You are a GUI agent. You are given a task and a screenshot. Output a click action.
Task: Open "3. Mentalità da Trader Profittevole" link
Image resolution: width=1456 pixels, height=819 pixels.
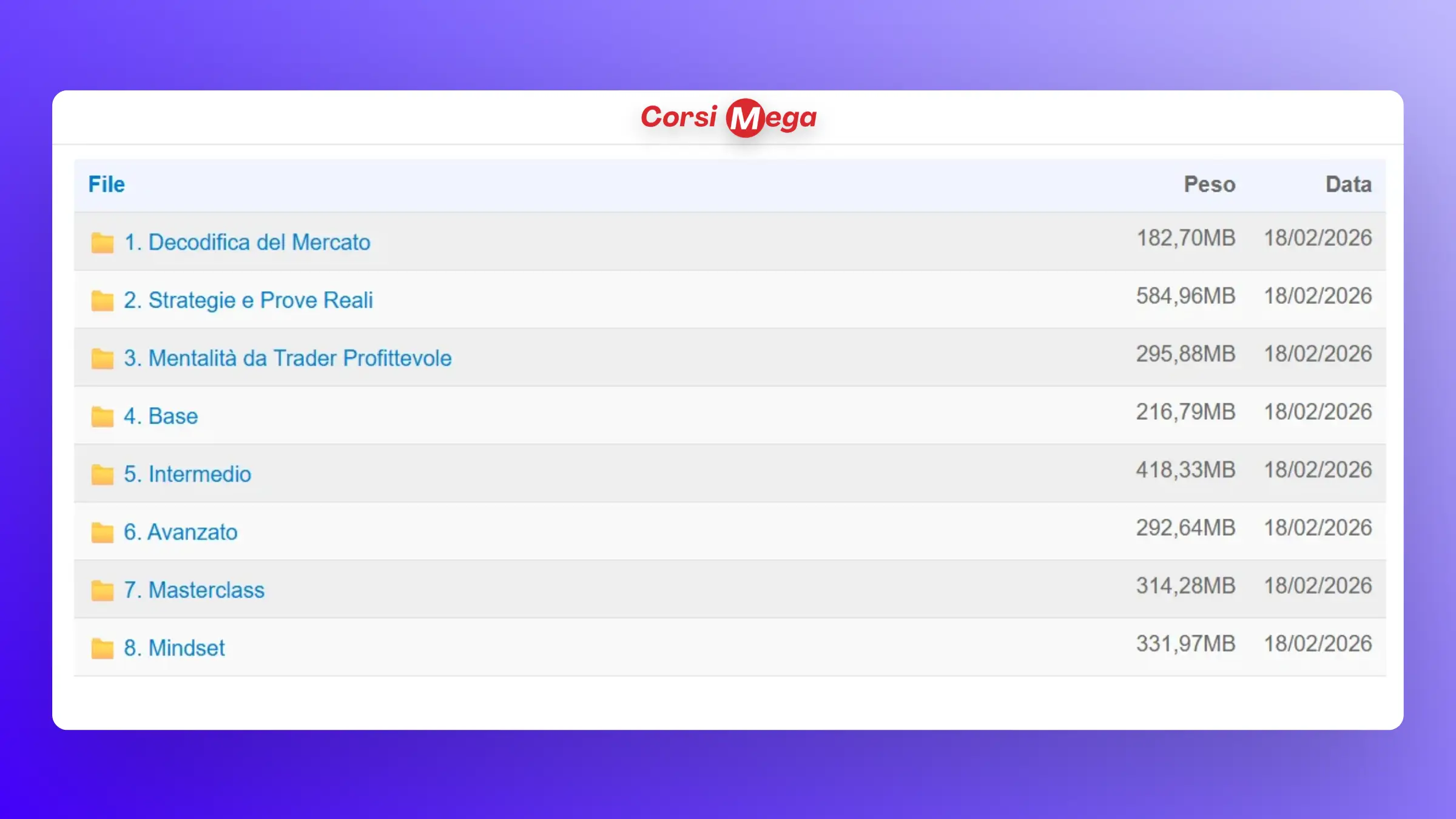click(x=288, y=358)
